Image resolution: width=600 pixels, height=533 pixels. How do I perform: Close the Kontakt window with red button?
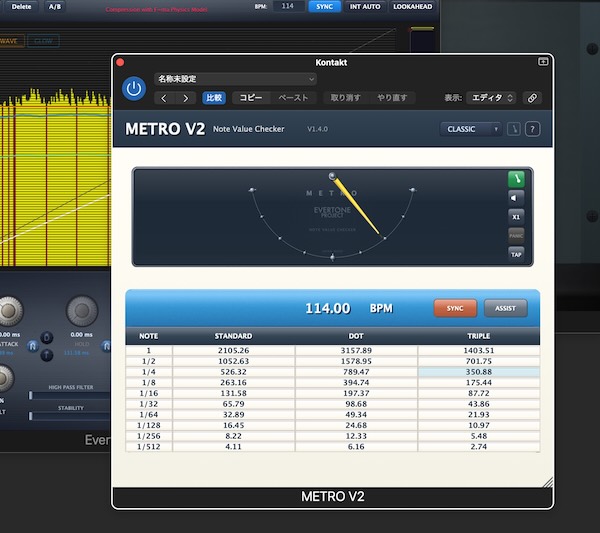pos(120,62)
